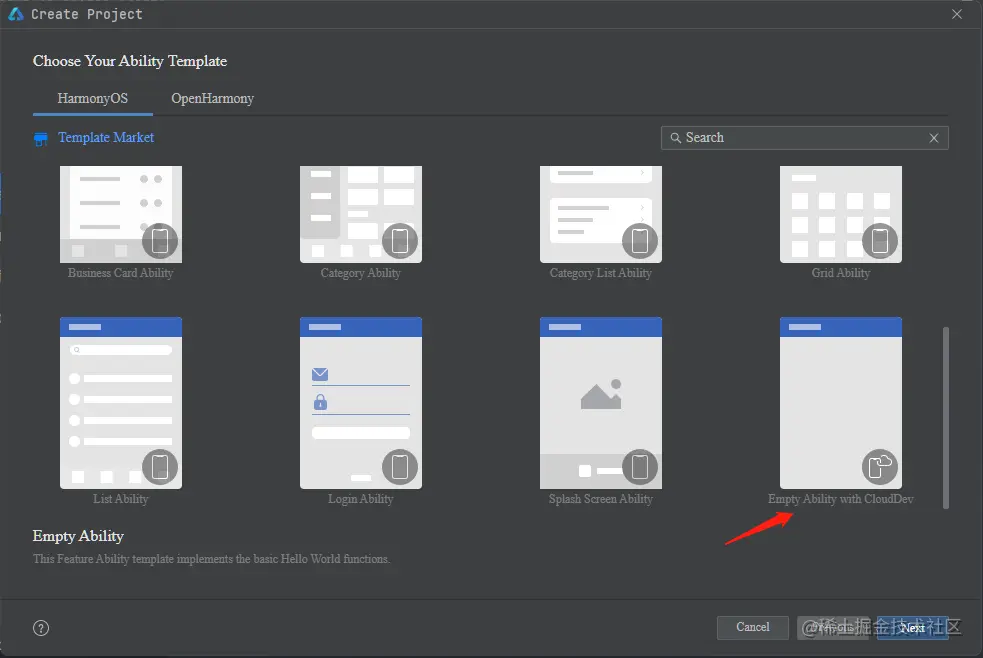Click the Next button
The image size is (983, 658).
(913, 627)
